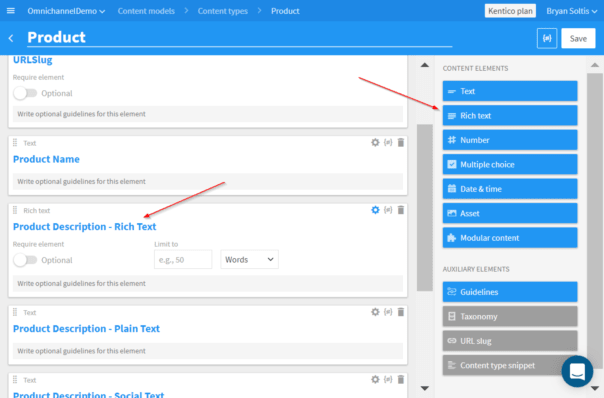The height and width of the screenshot is (398, 604).
Task: Delete the Product Name element
Action: point(401,143)
